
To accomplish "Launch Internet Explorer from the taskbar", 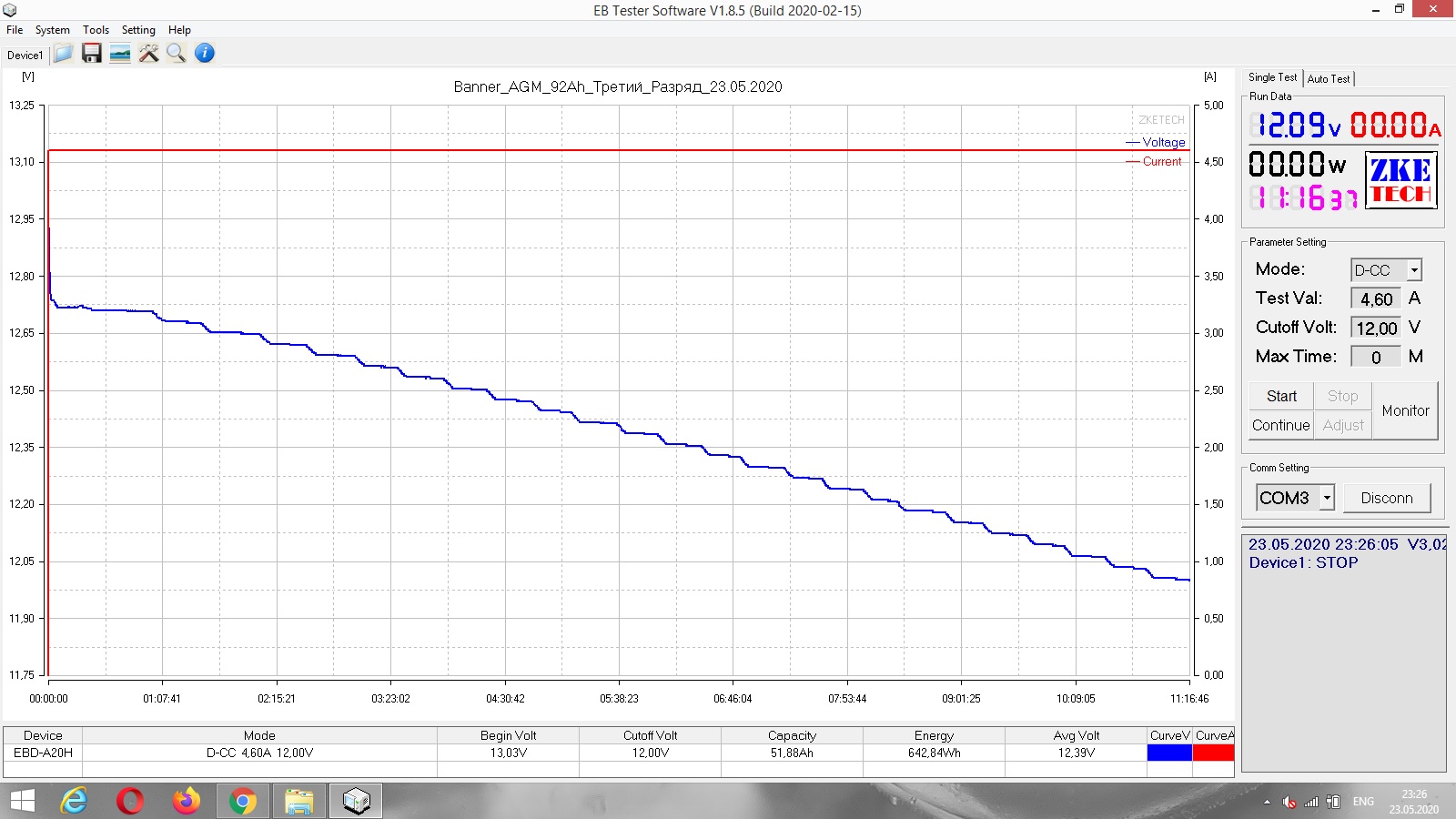I will 74,801.
